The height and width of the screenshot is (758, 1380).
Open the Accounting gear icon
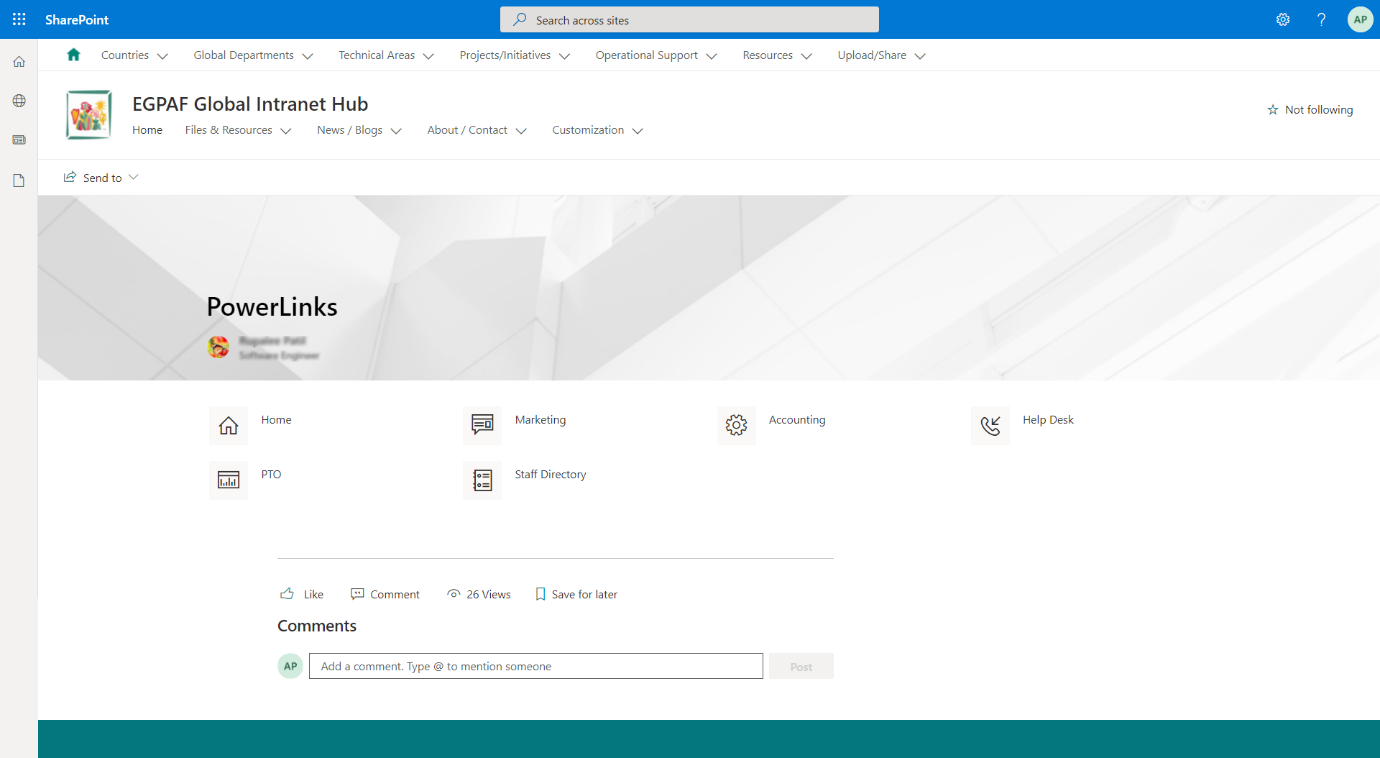click(736, 425)
